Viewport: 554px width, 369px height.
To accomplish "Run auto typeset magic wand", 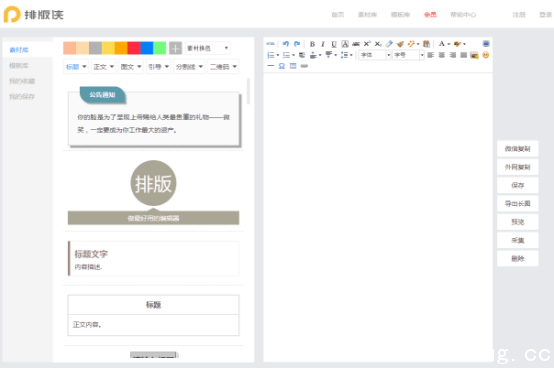I will coord(411,44).
